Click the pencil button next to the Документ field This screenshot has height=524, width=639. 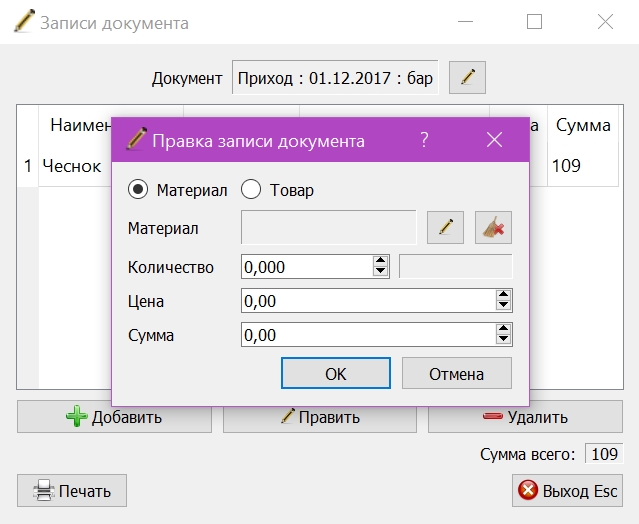click(x=467, y=77)
